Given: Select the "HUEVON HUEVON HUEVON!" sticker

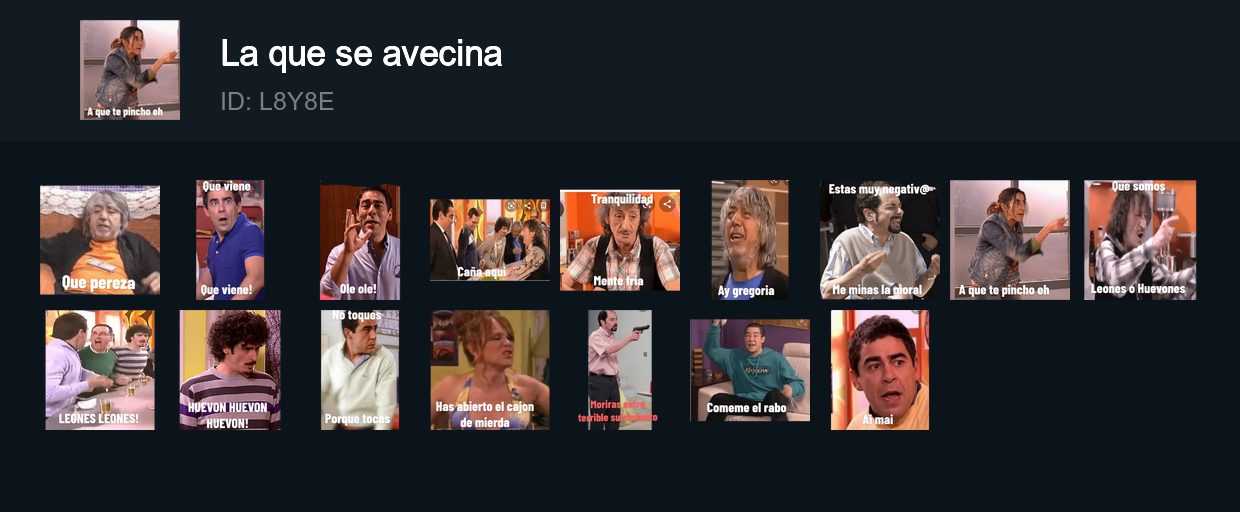Looking at the screenshot, I should [x=230, y=370].
